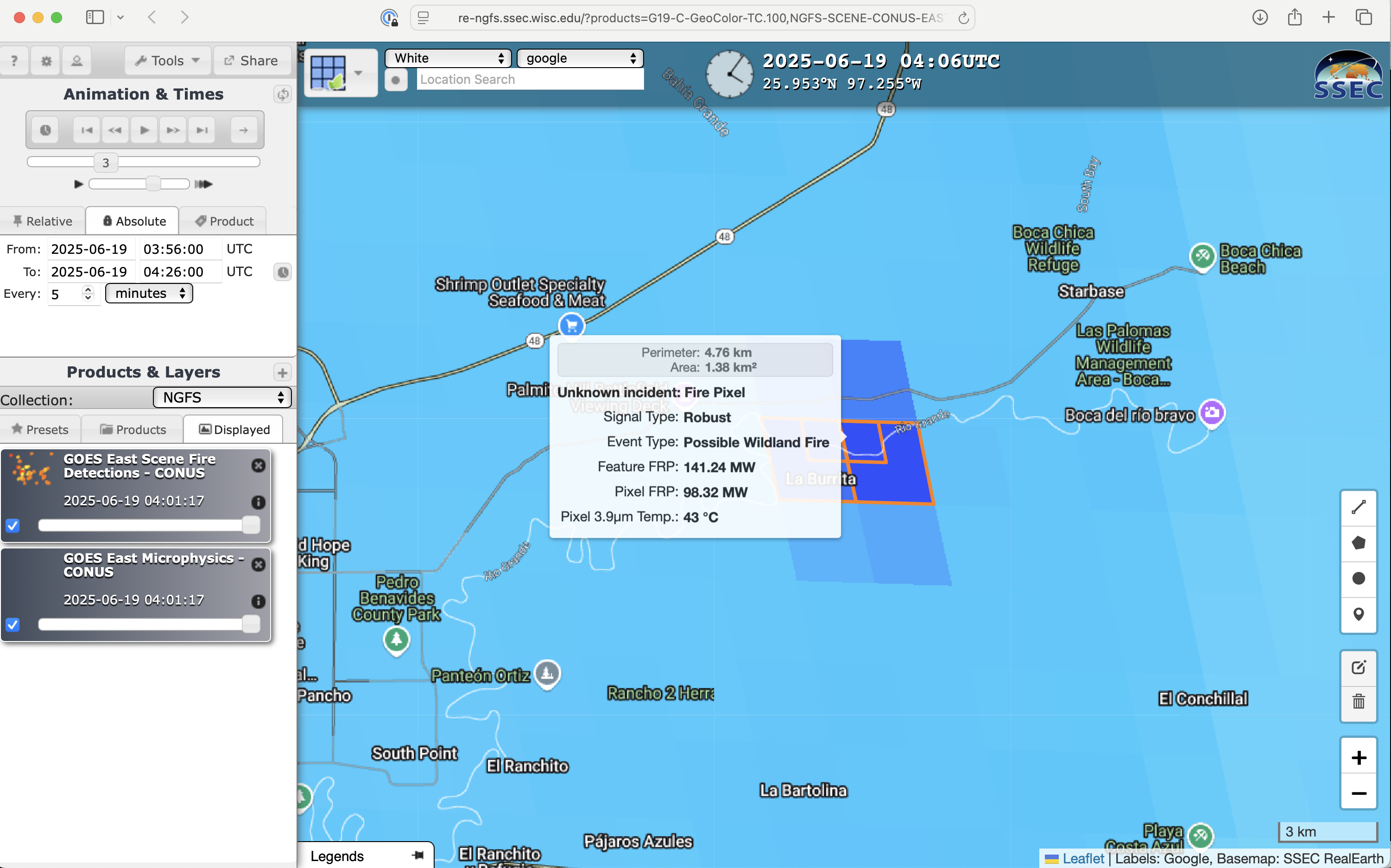This screenshot has width=1391, height=868.
Task: Open the NGFS Collection dropdown
Action: [x=222, y=397]
